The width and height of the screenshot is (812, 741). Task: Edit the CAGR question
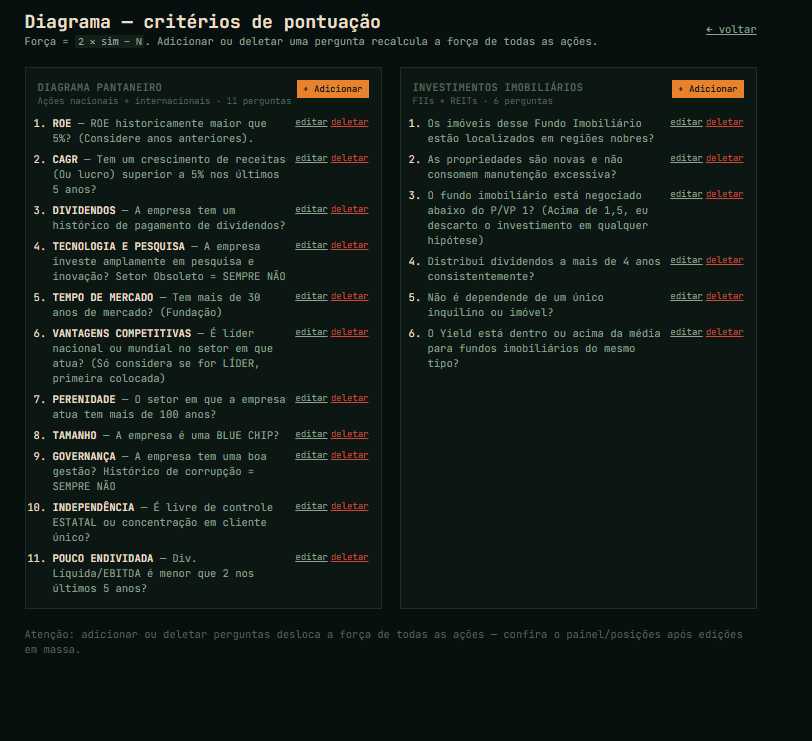click(x=311, y=158)
